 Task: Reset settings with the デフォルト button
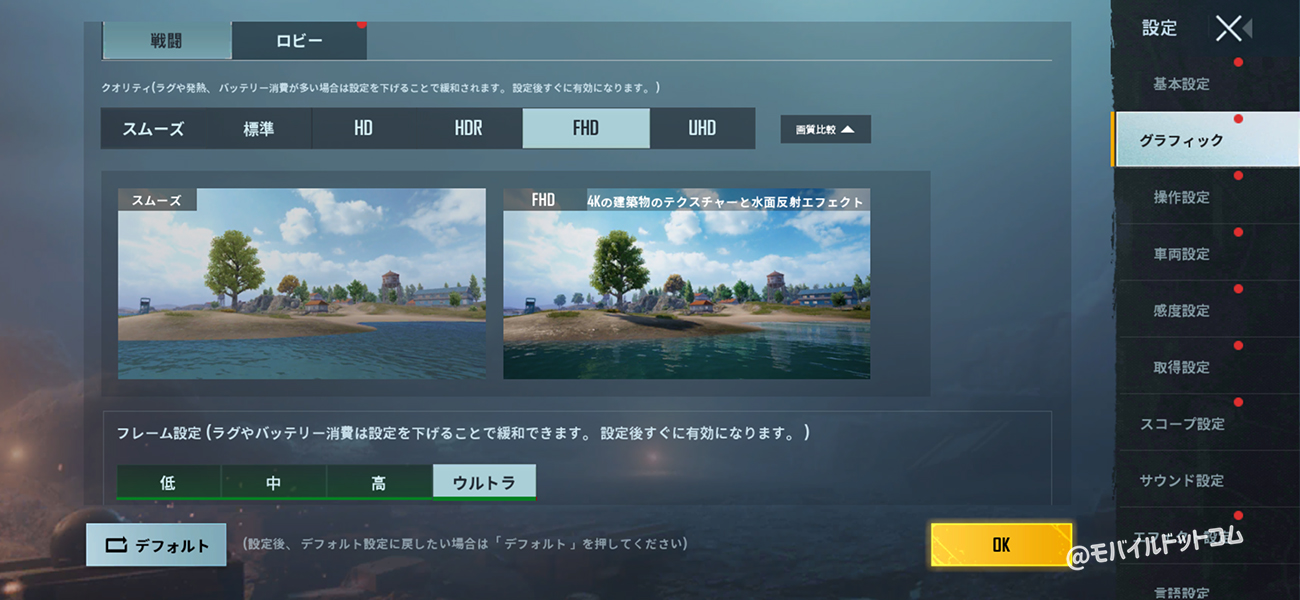tap(156, 545)
